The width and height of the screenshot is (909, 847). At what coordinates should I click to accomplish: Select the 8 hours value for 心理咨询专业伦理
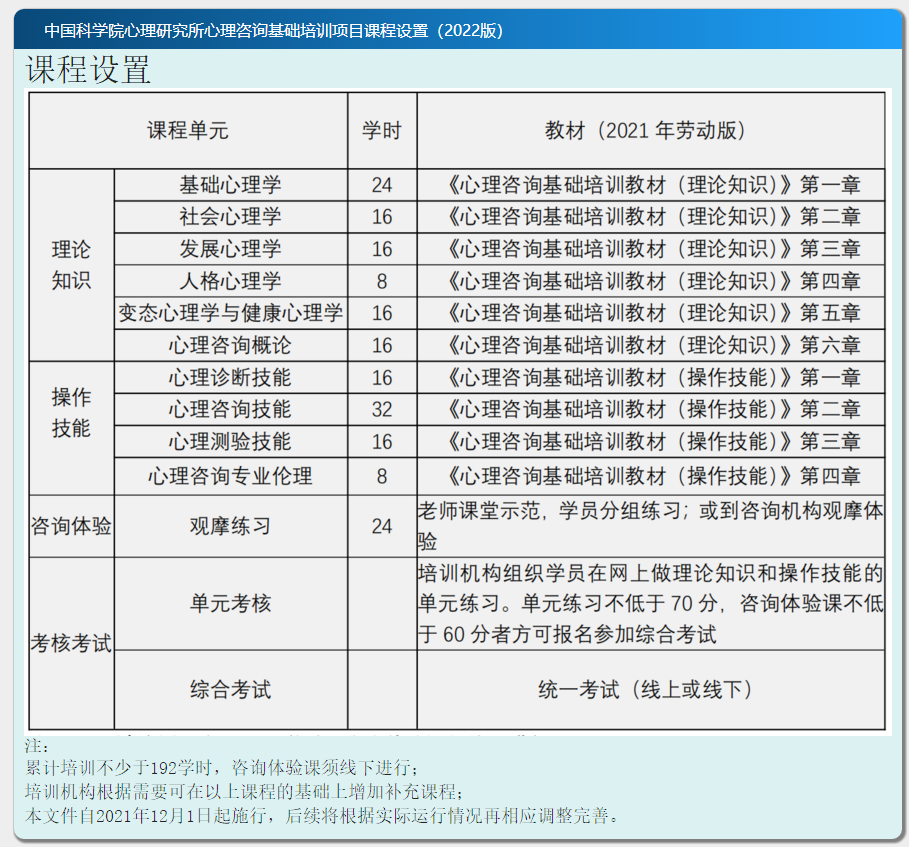(x=382, y=476)
